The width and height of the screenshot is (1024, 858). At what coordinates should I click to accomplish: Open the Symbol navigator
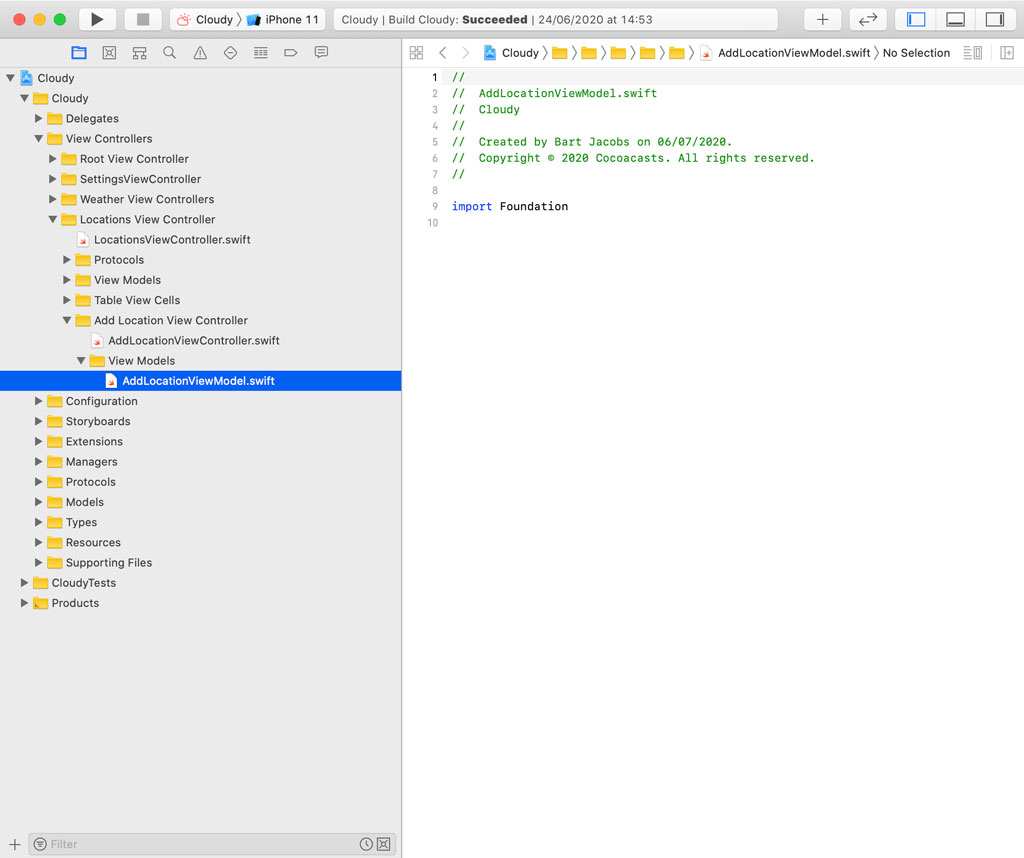click(139, 52)
